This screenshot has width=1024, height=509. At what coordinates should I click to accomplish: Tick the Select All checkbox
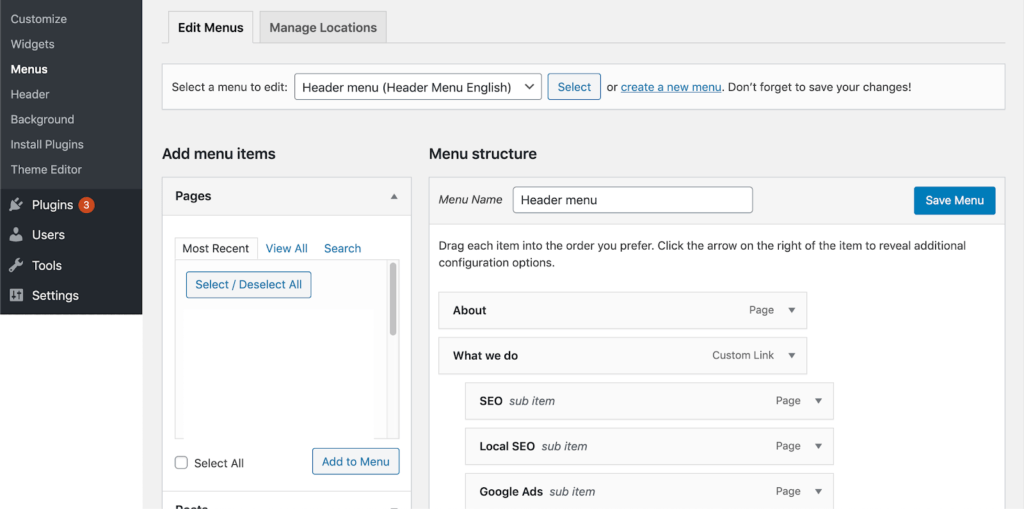click(x=181, y=463)
